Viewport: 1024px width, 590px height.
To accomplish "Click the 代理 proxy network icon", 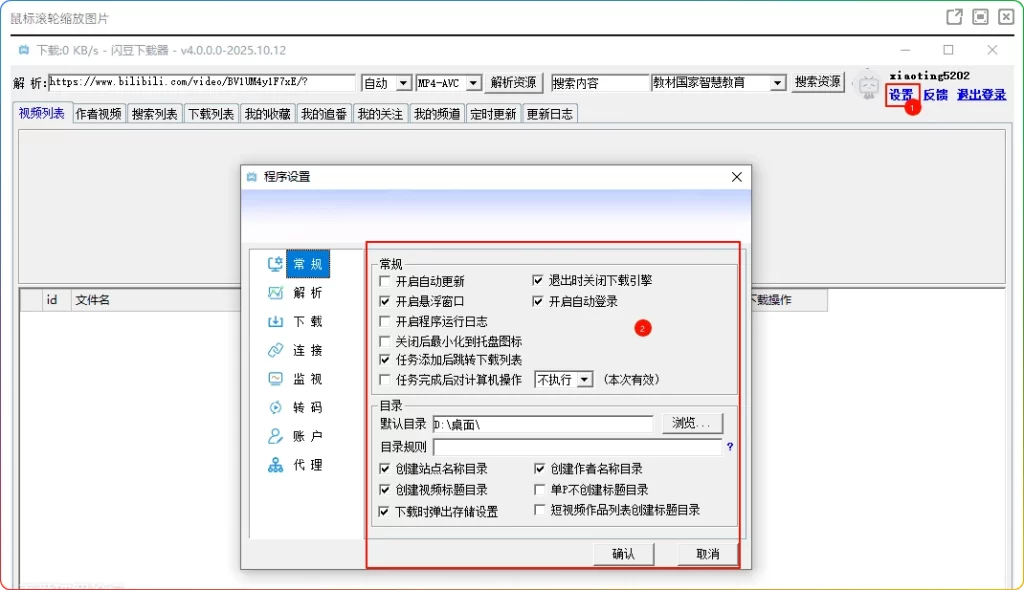I will pyautogui.click(x=275, y=465).
